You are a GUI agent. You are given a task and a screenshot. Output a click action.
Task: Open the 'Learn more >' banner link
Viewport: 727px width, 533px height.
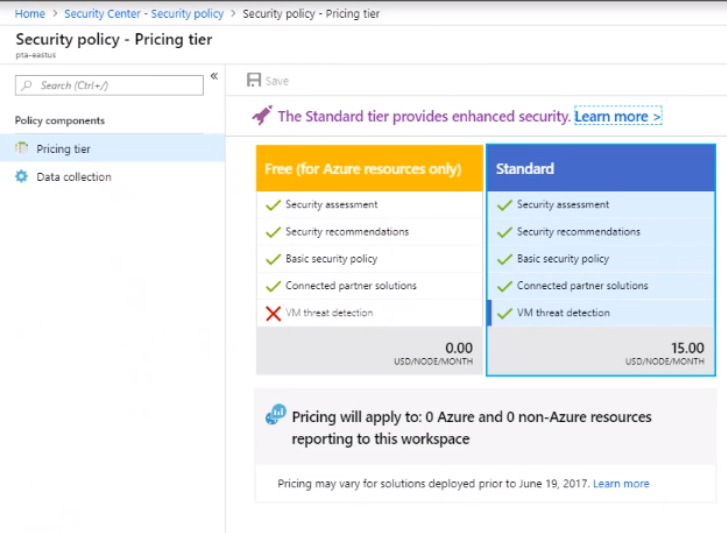pos(617,116)
